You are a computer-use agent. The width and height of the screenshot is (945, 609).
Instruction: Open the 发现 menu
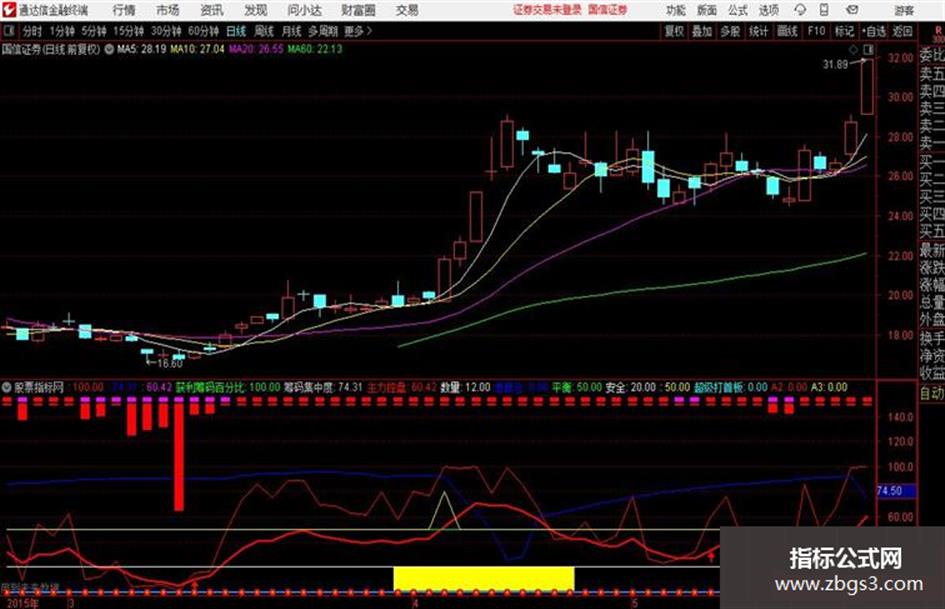pyautogui.click(x=256, y=10)
